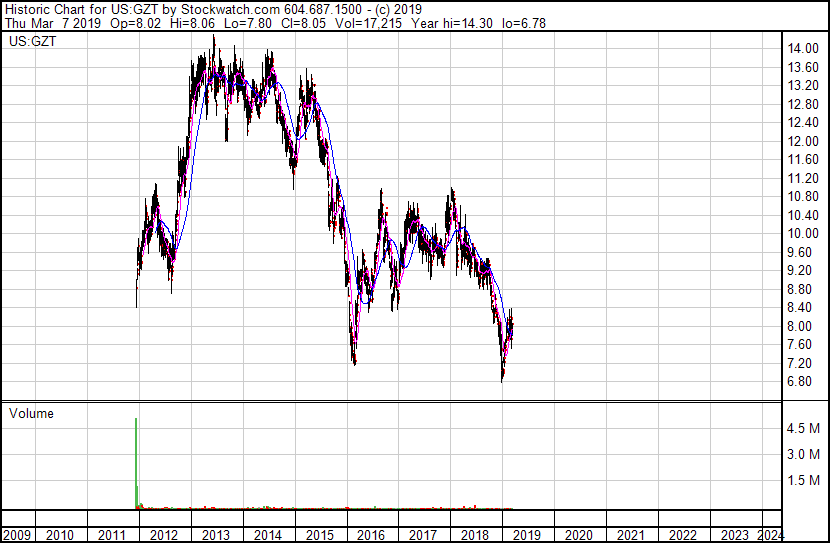Click the 11.20 price axis label
Image resolution: width=830 pixels, height=543 pixels.
coord(803,178)
